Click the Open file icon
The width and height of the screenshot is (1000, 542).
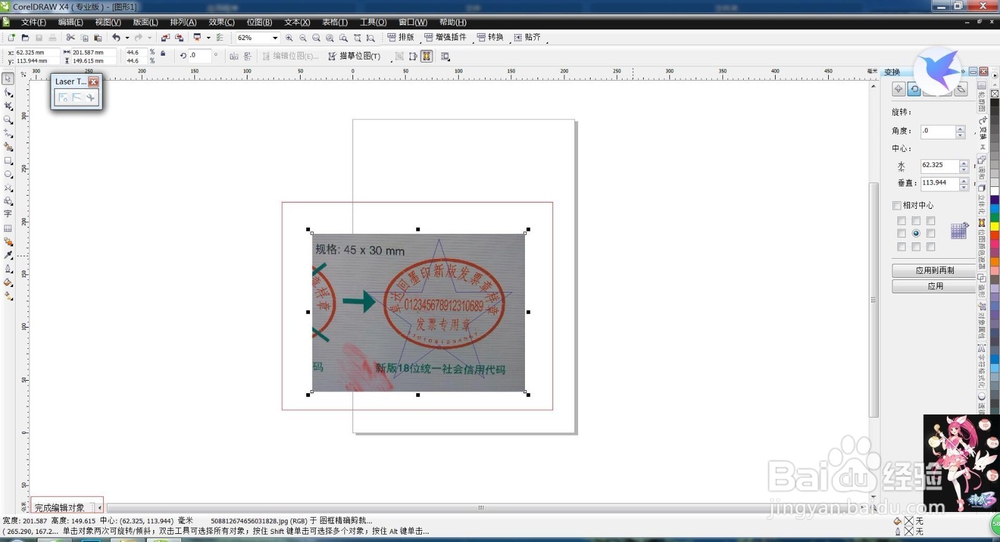[x=25, y=38]
